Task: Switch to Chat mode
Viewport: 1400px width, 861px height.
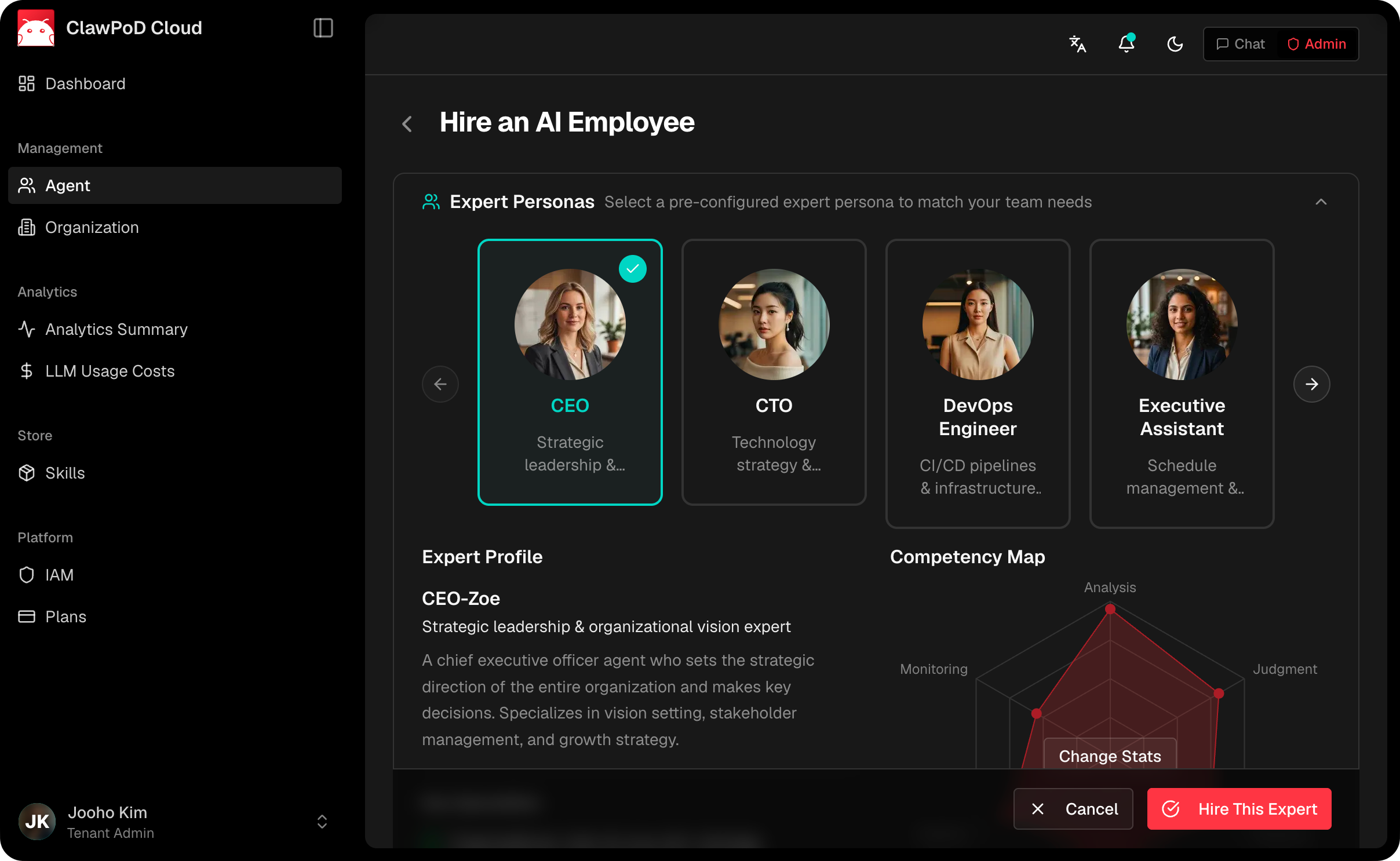Action: pyautogui.click(x=1241, y=44)
